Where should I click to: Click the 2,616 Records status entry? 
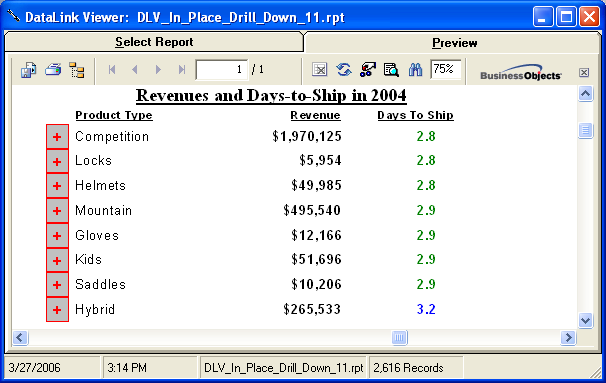408,368
